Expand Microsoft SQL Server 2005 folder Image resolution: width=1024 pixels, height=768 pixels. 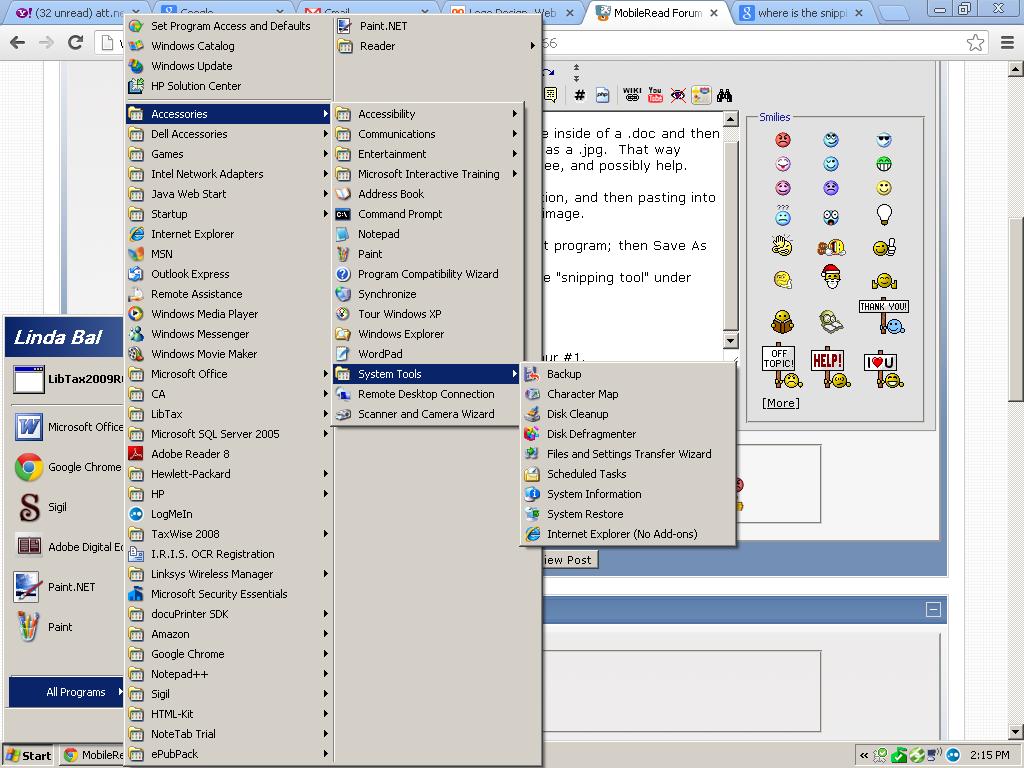tap(229, 434)
